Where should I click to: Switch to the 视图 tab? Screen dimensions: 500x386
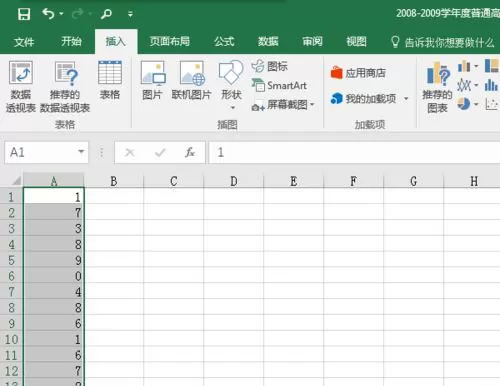(x=356, y=41)
